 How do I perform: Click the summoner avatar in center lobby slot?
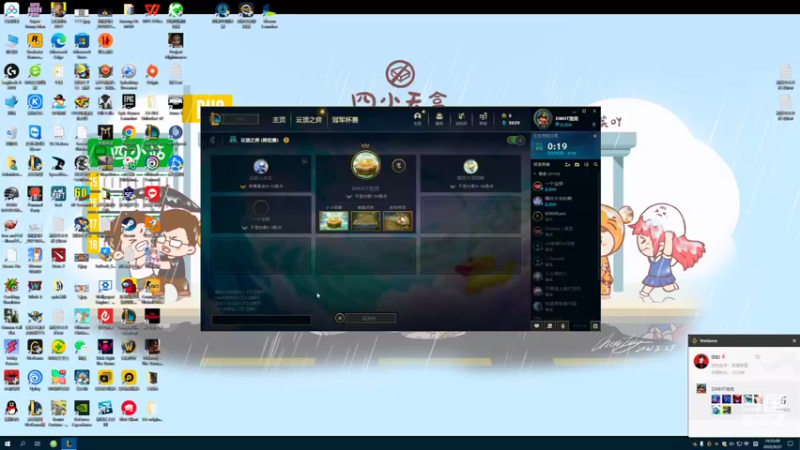click(365, 164)
